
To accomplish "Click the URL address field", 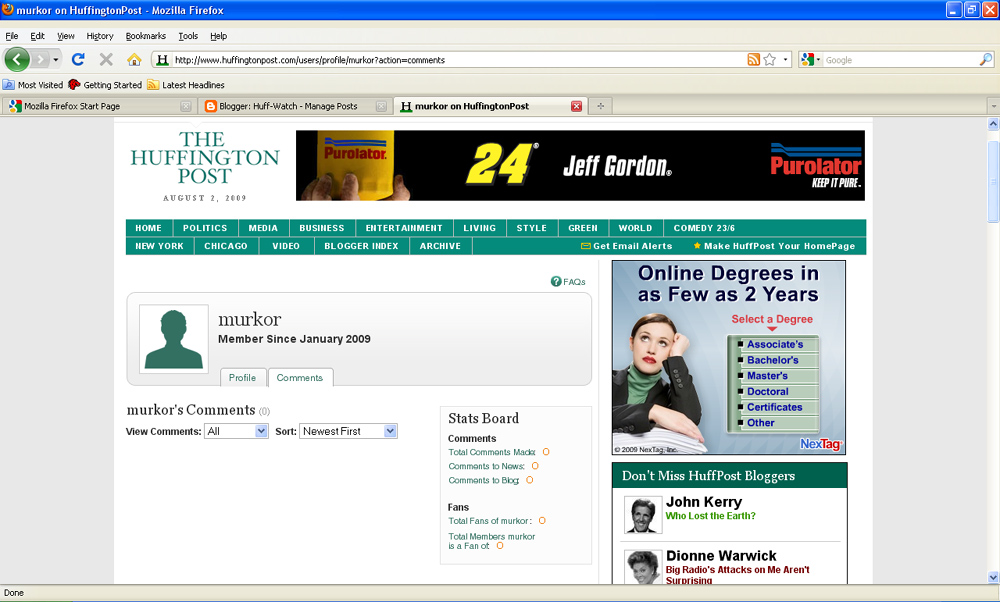I will pos(458,60).
